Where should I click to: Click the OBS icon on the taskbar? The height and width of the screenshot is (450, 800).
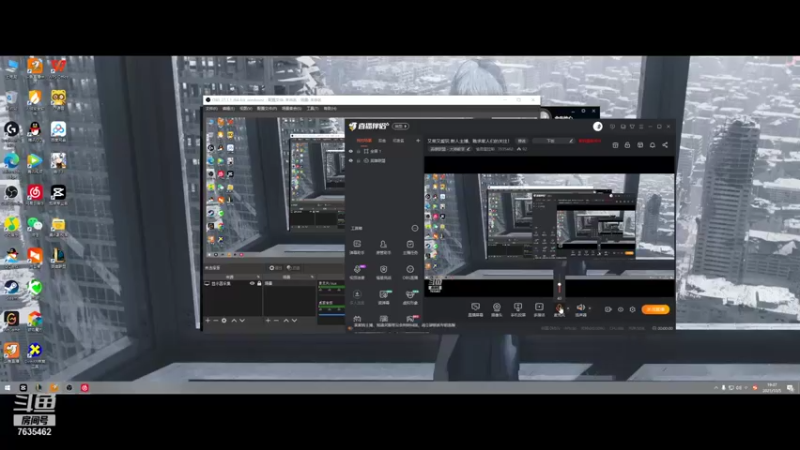coord(69,388)
